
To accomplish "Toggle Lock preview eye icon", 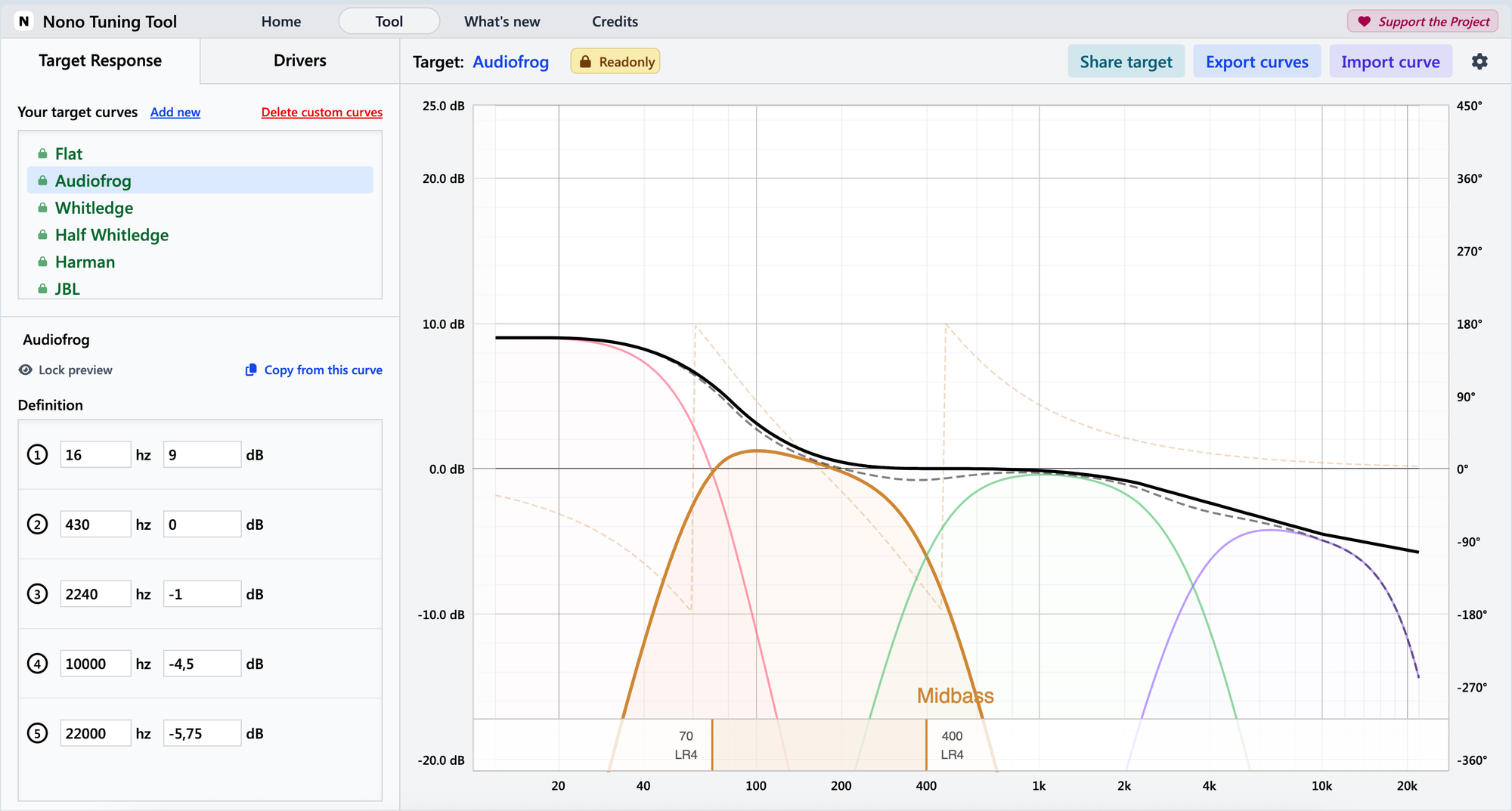I will click(x=26, y=370).
